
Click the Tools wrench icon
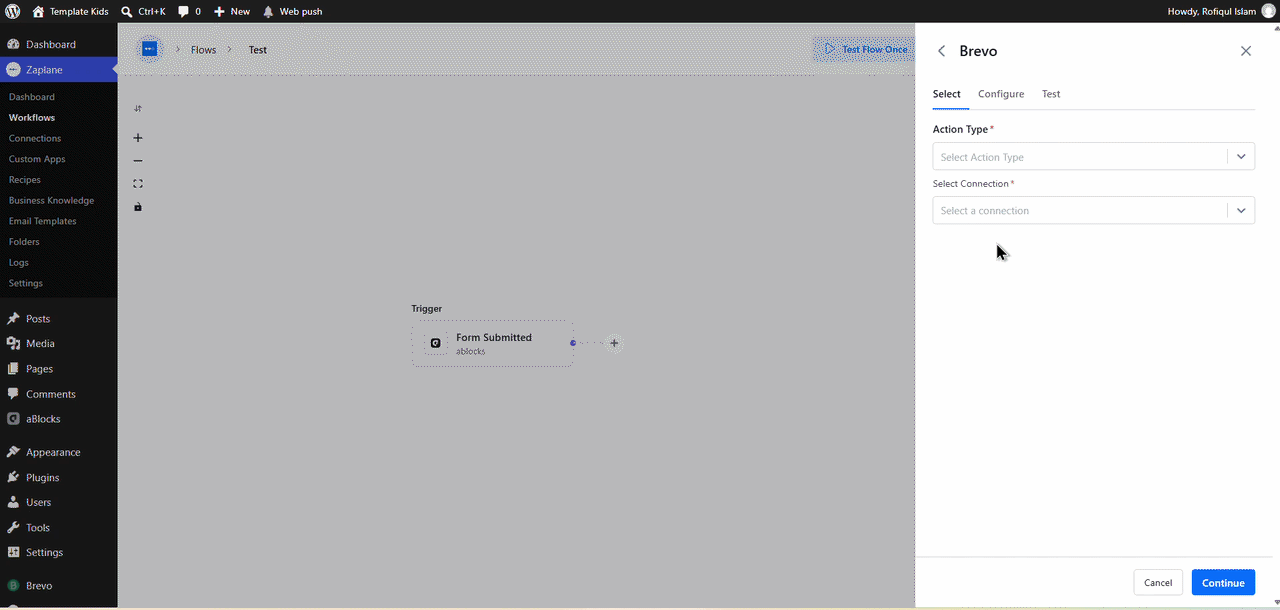13,527
